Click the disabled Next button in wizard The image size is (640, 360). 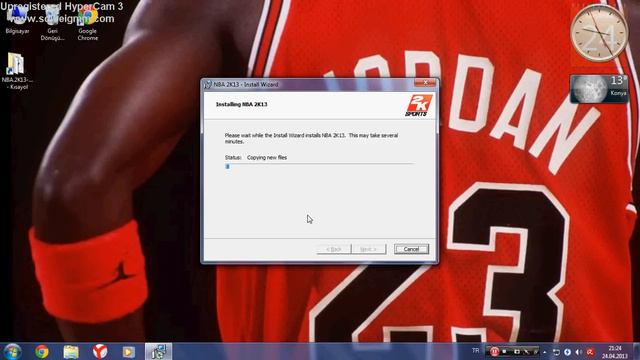pos(369,249)
